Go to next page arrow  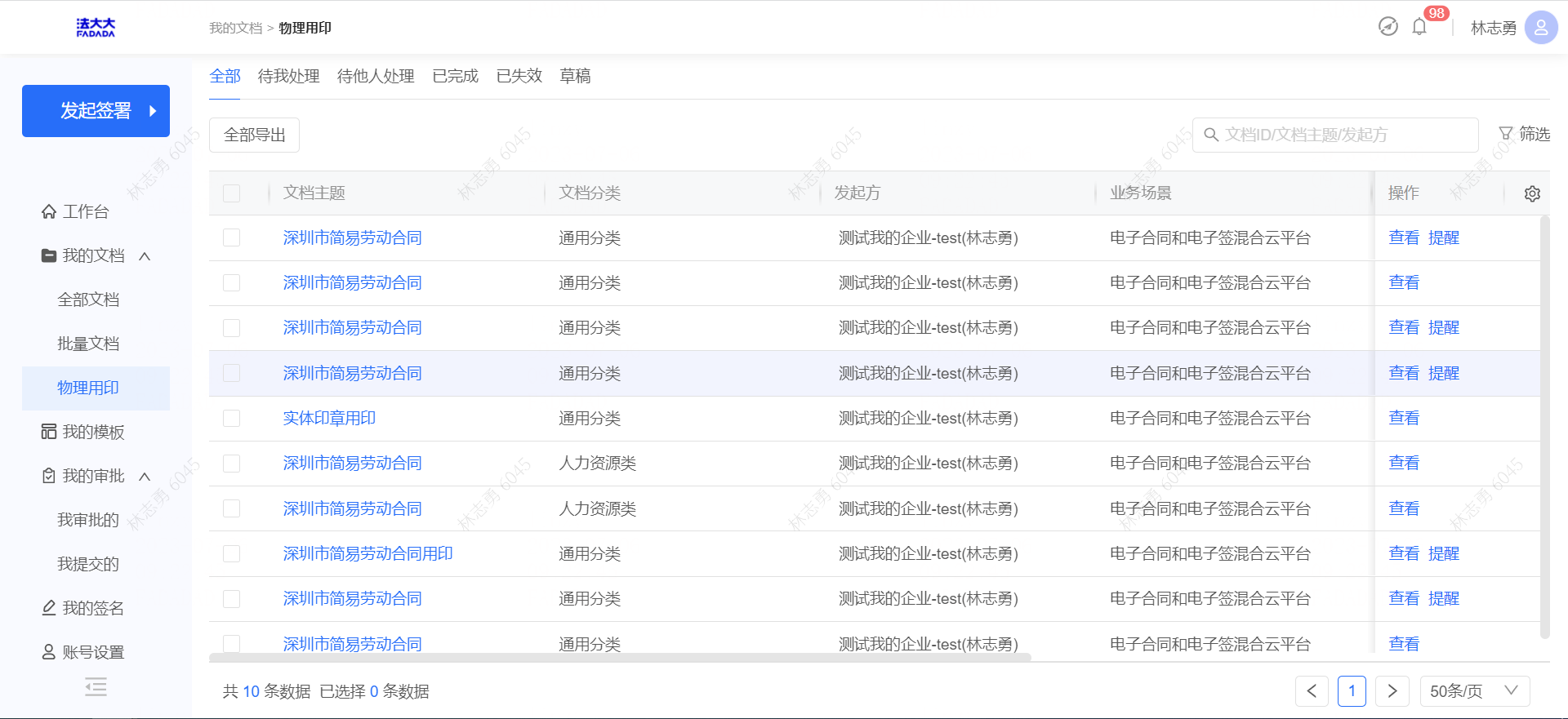tap(1392, 691)
